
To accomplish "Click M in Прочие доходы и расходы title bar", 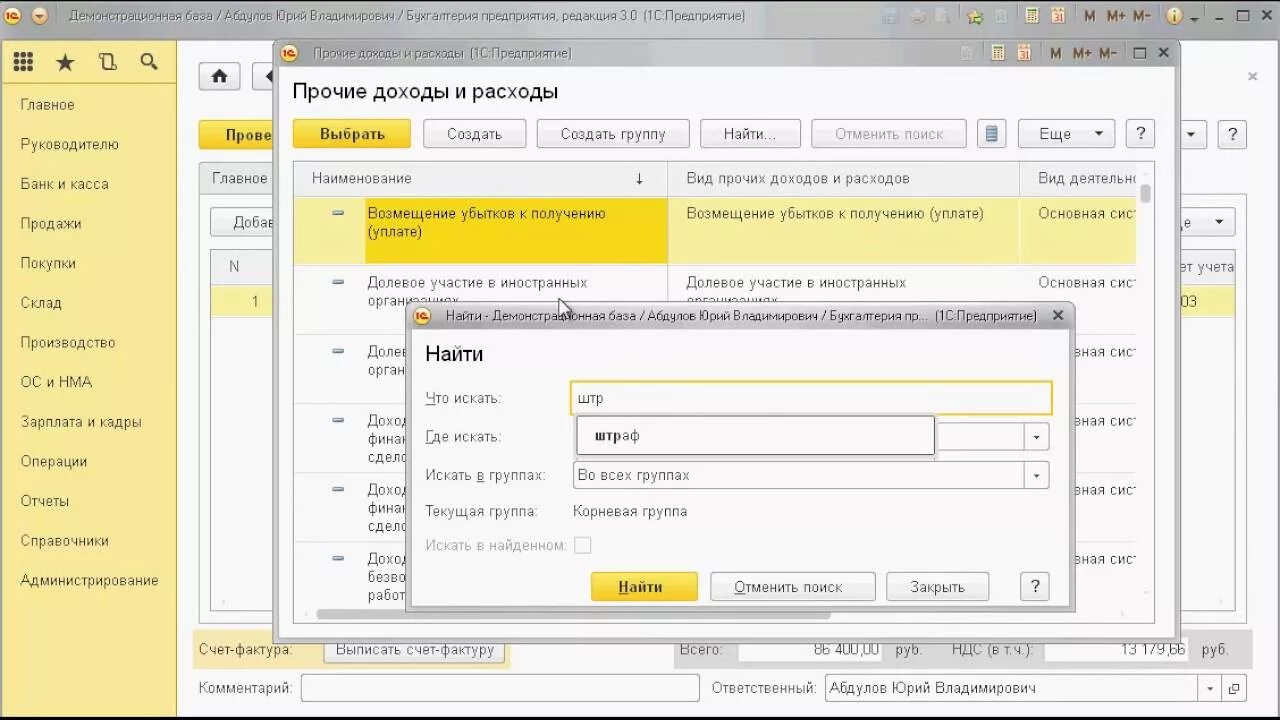I will [x=1056, y=53].
